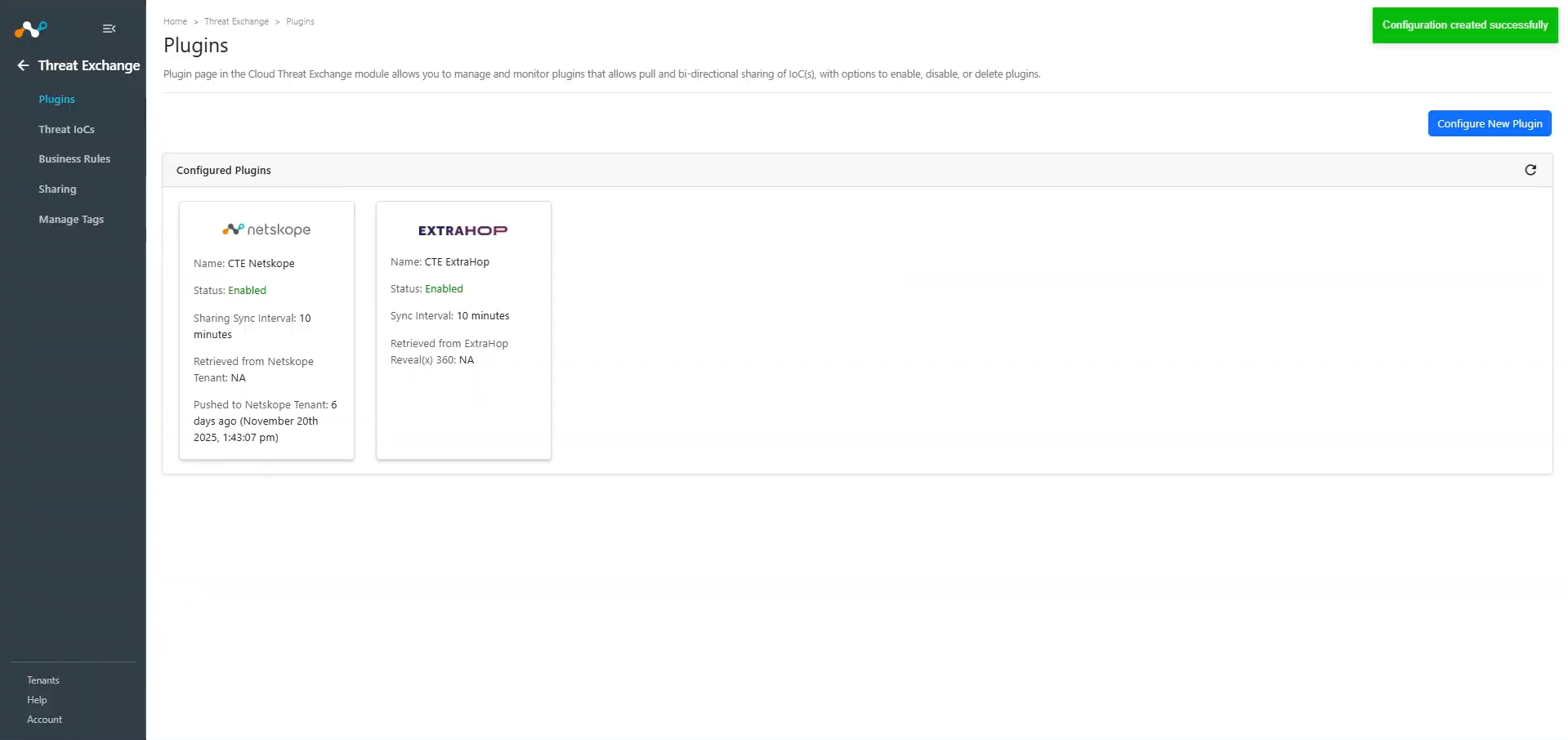Go back using the Threat Exchange arrow
The image size is (1568, 740).
tap(23, 65)
